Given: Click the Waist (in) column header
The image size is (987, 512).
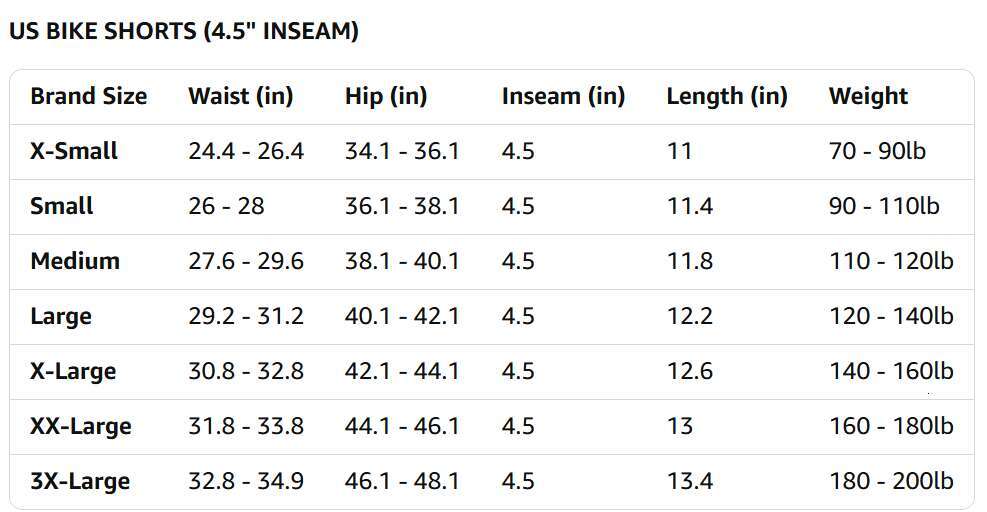Looking at the screenshot, I should [240, 97].
